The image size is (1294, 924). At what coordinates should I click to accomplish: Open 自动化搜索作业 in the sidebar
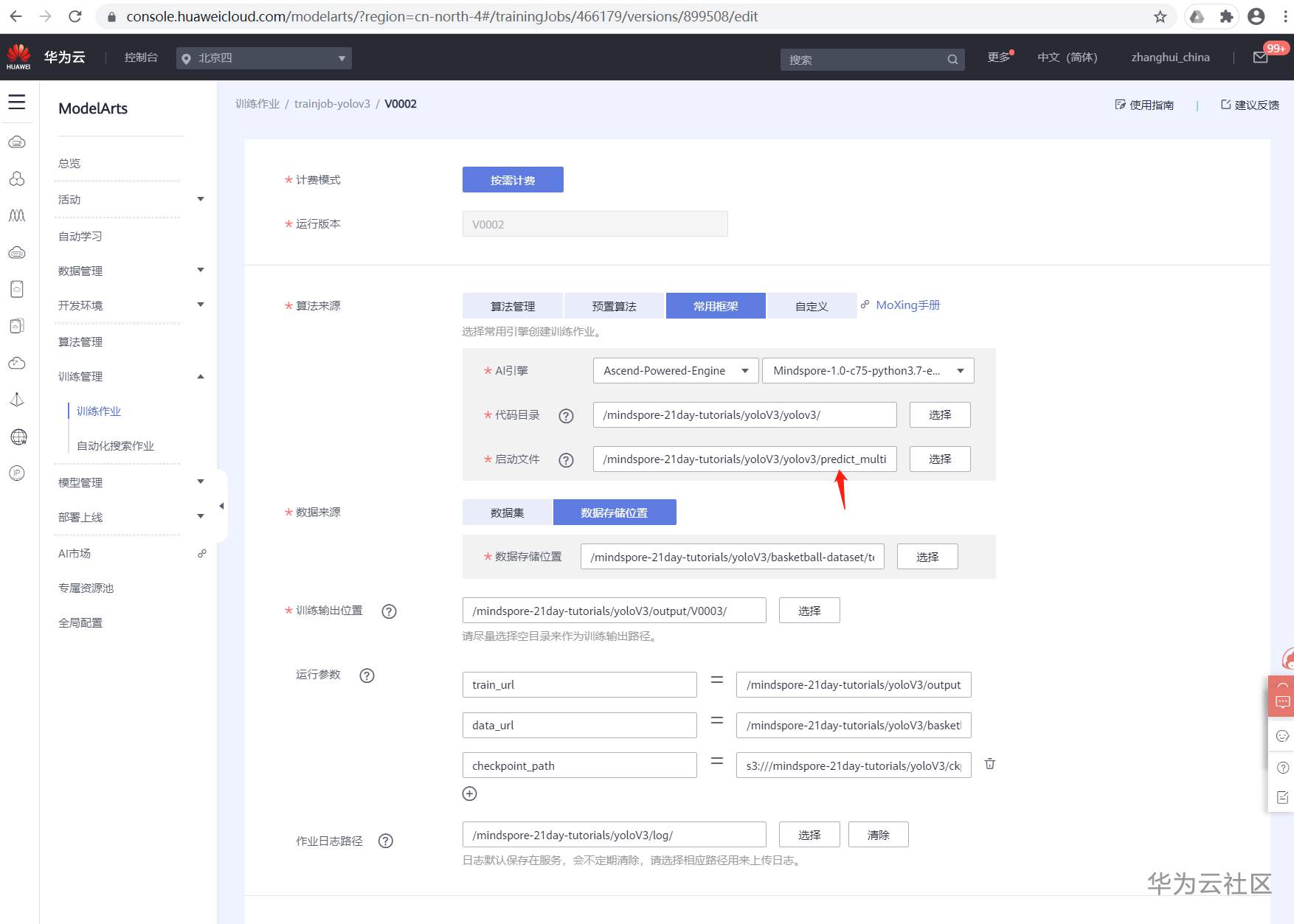pos(115,445)
